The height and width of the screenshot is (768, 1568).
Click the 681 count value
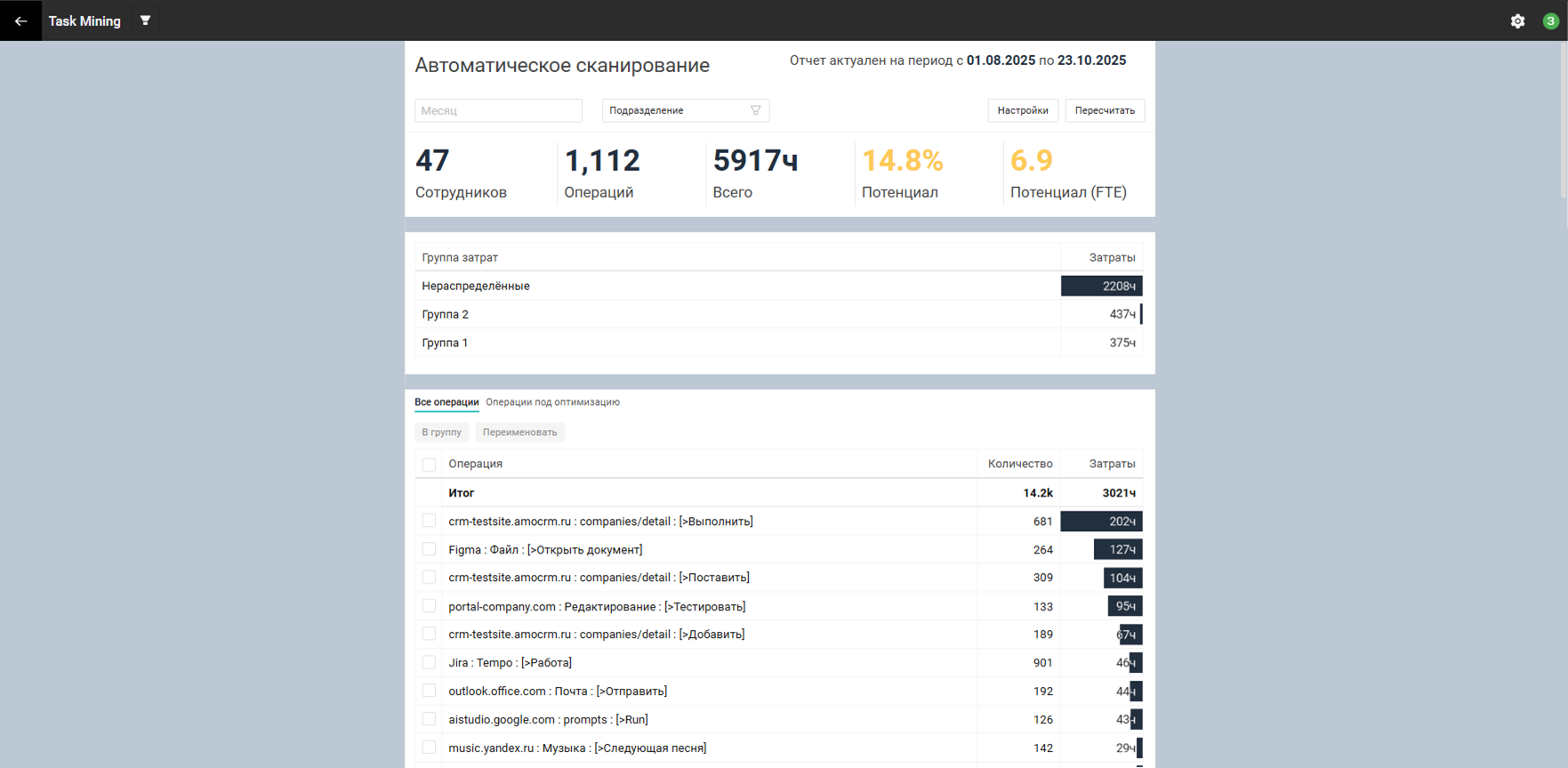click(1042, 521)
